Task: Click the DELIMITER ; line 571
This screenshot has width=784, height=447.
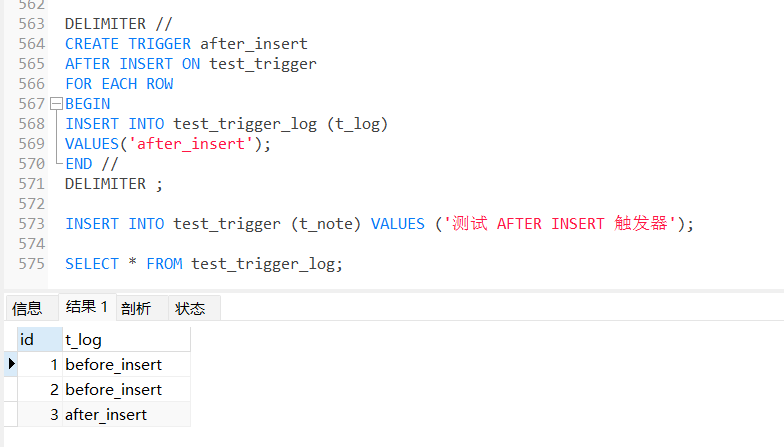Action: (x=114, y=184)
